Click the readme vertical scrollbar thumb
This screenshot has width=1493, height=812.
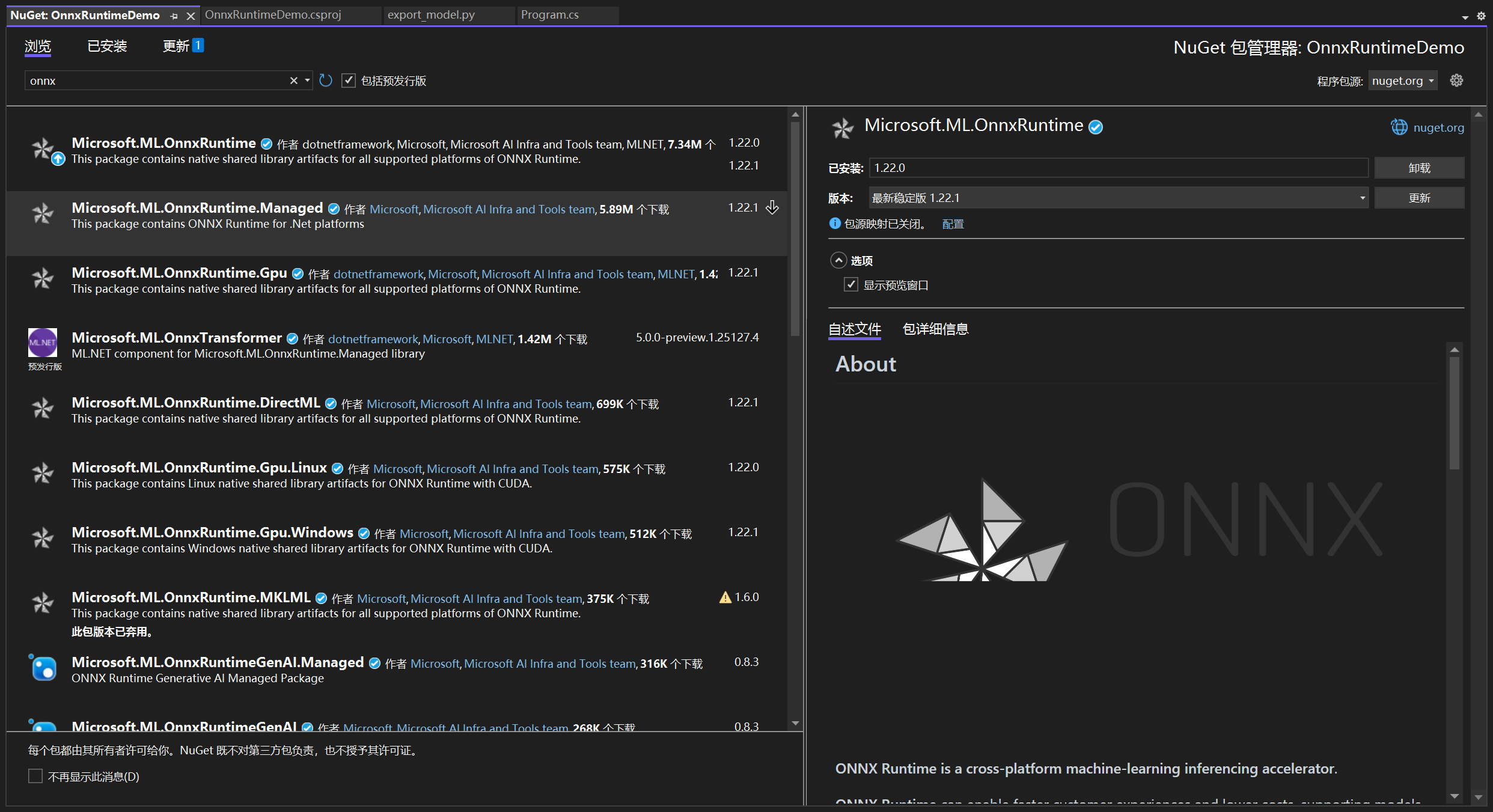[1455, 414]
